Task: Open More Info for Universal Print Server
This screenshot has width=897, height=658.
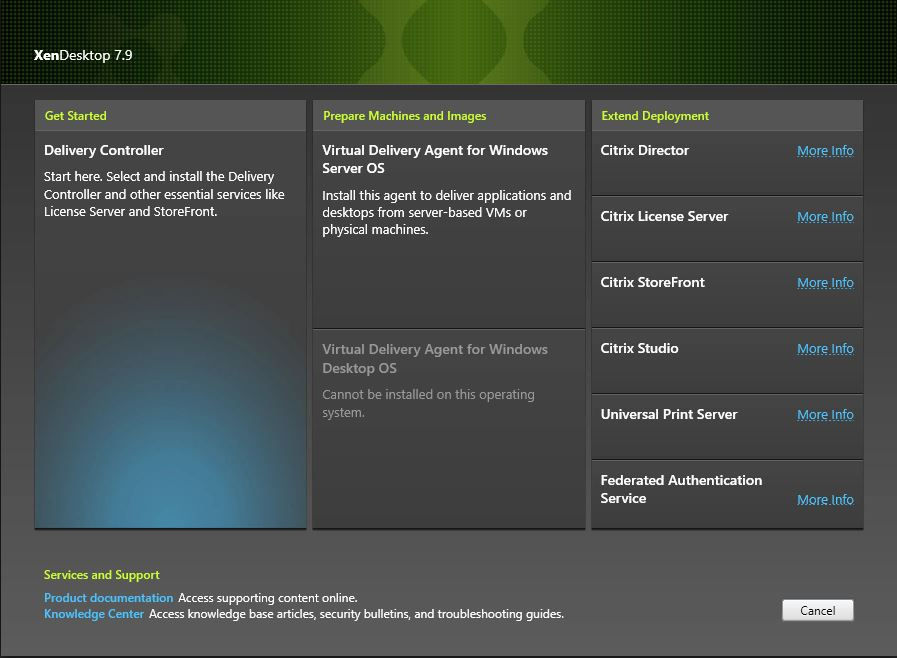Action: (825, 414)
